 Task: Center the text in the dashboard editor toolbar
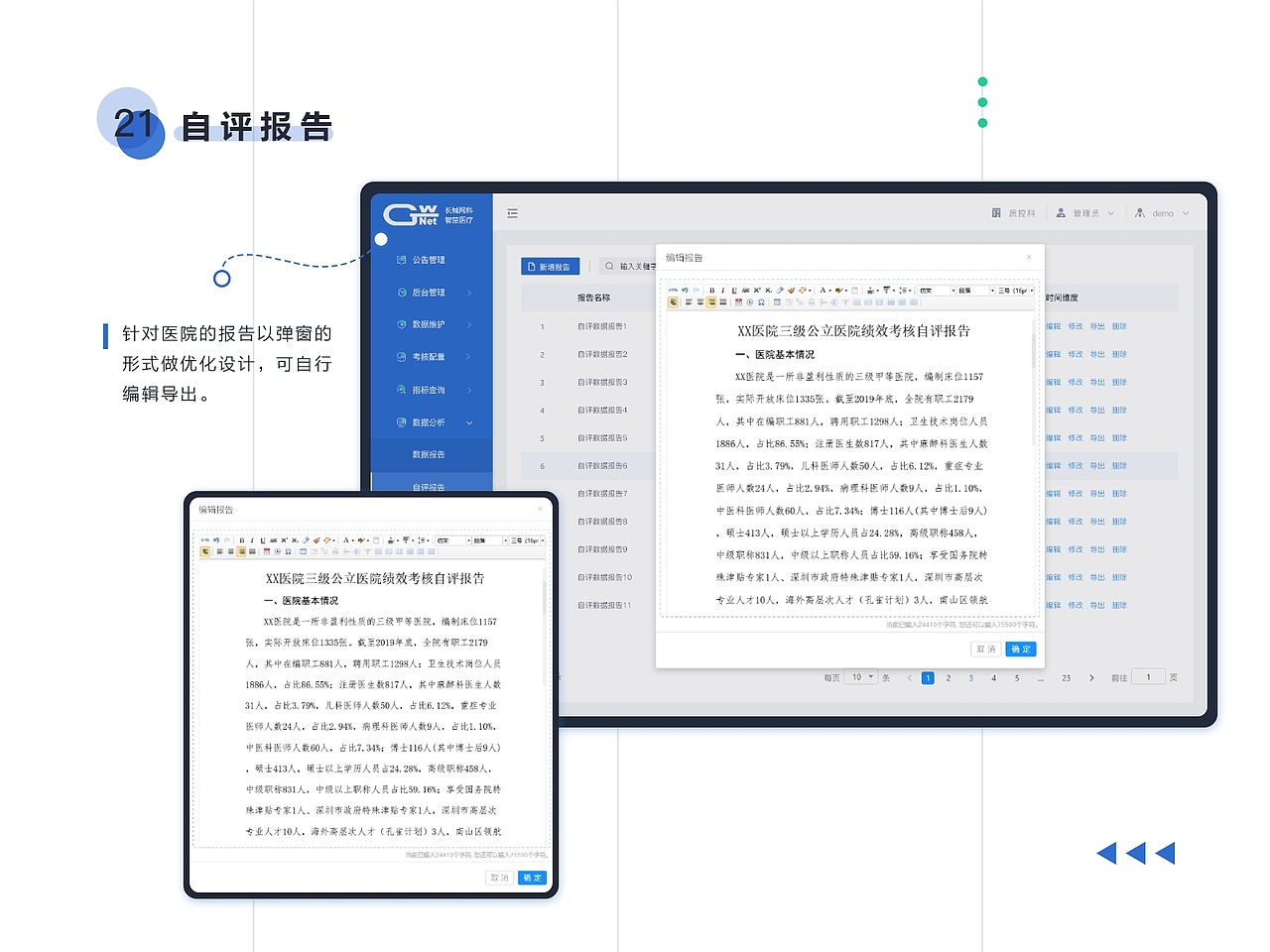click(700, 302)
